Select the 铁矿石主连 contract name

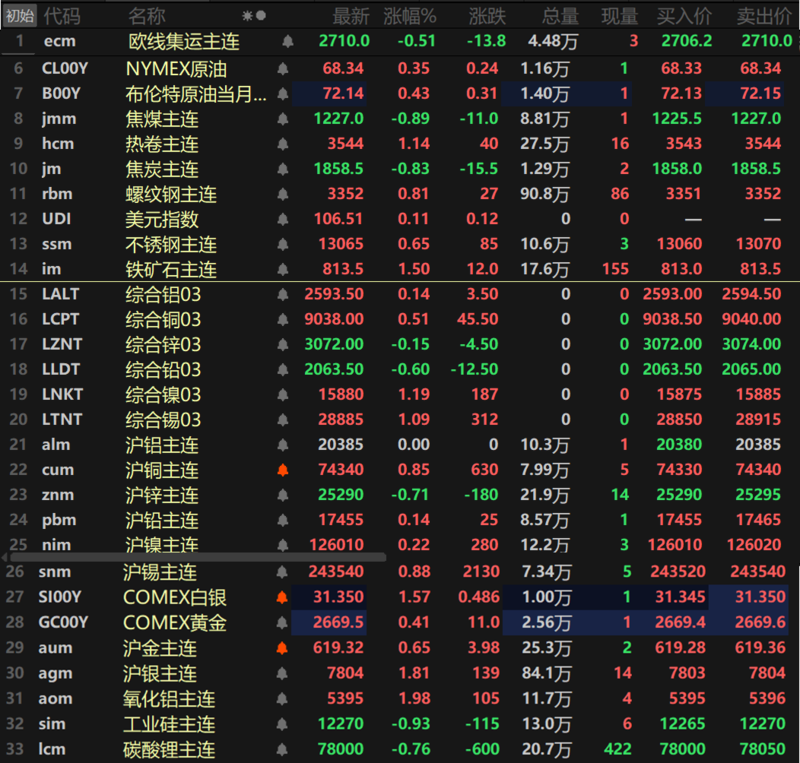click(171, 269)
